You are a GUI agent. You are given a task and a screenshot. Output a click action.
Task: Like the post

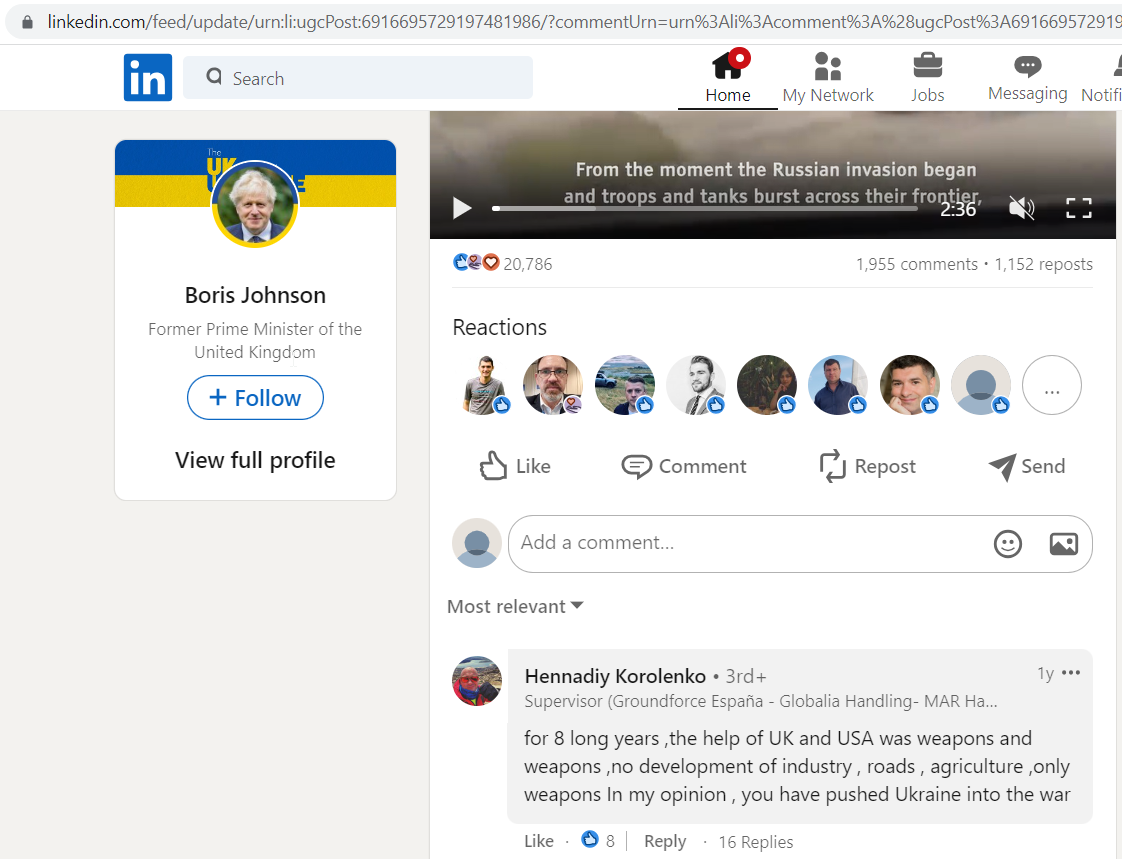click(x=514, y=466)
